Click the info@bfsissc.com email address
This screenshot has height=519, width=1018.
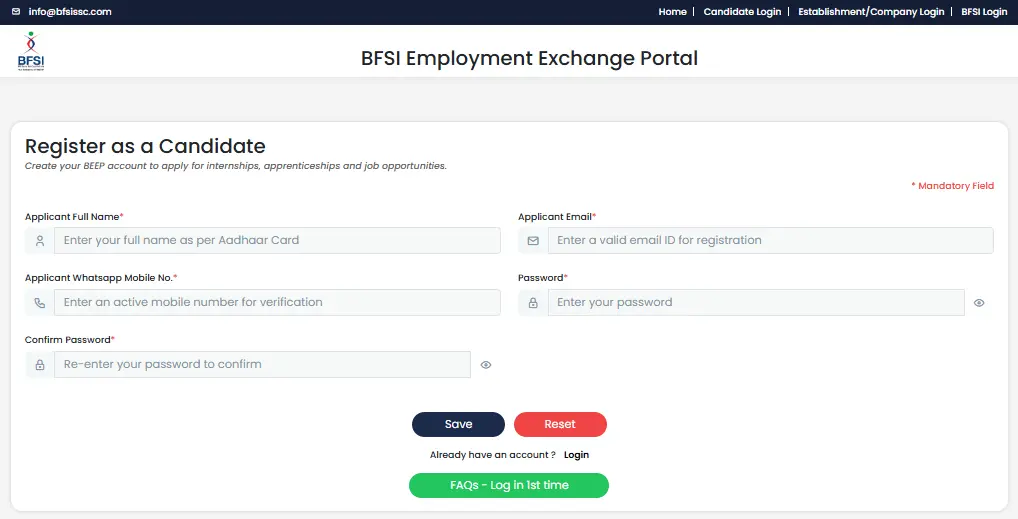click(70, 12)
